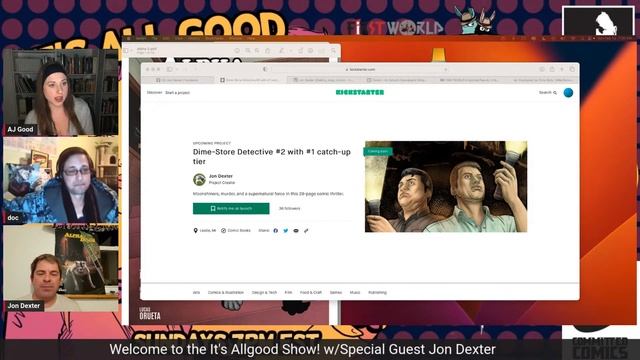Open the blue profile avatar menu
This screenshot has height=360, width=640.
[x=568, y=93]
